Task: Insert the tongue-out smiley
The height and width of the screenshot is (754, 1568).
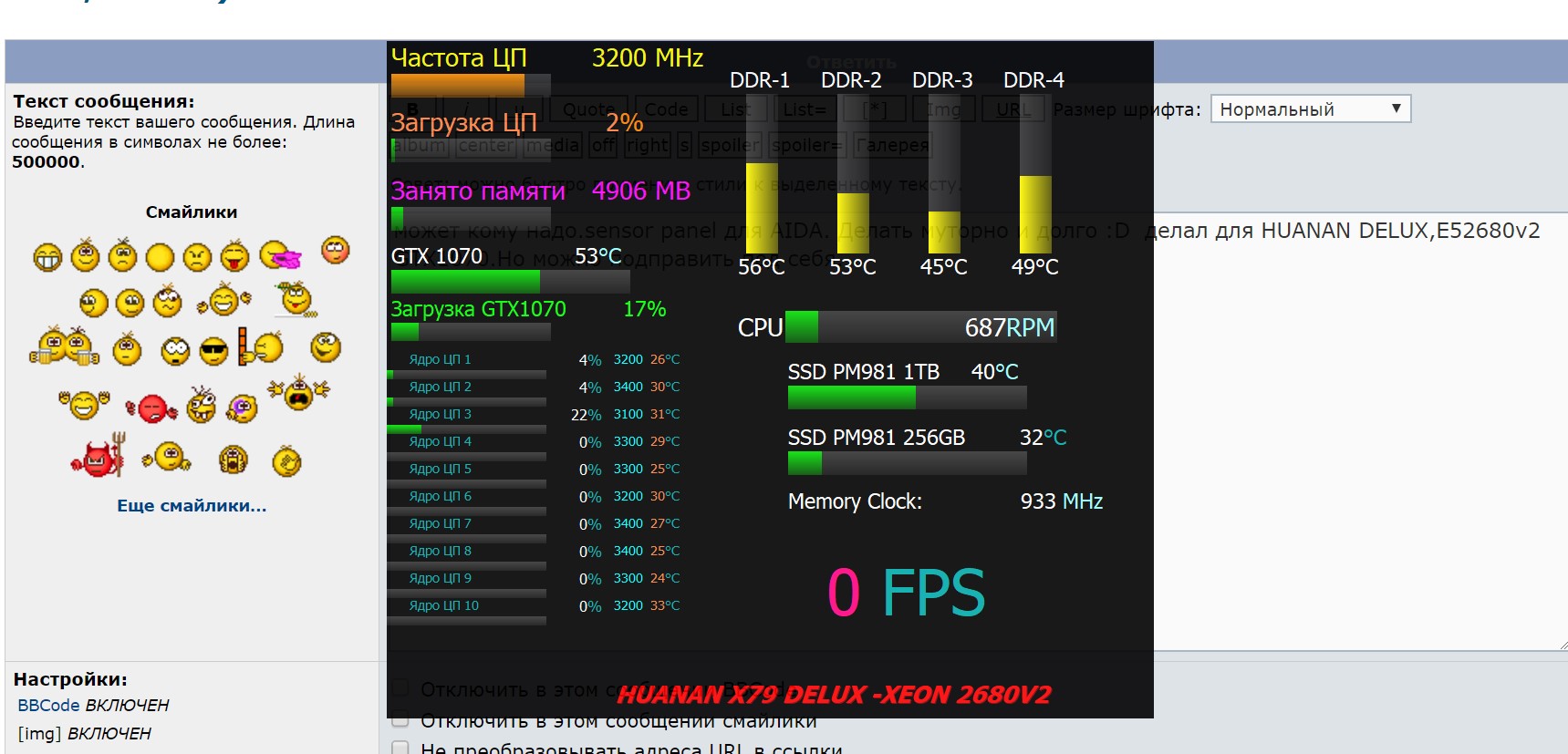Action: (x=234, y=256)
